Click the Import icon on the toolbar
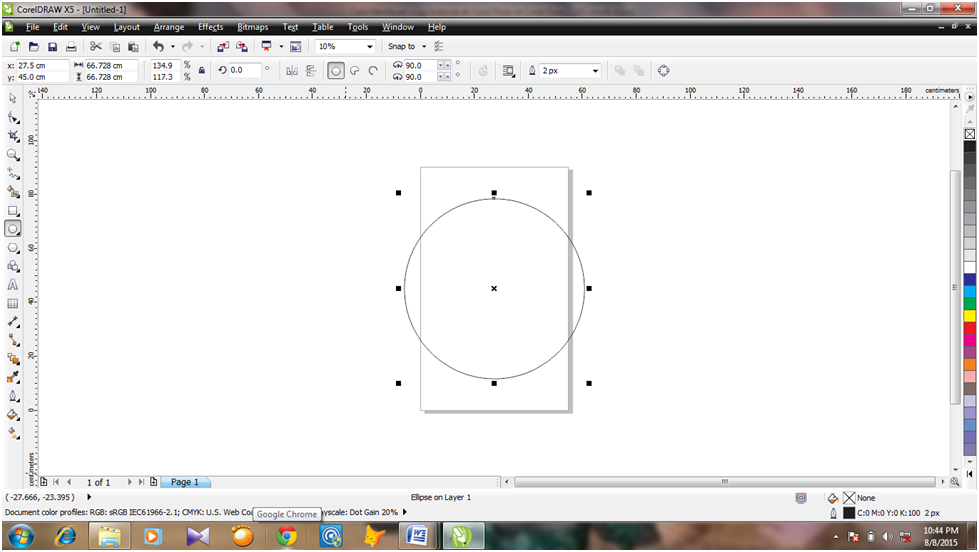 [x=222, y=46]
